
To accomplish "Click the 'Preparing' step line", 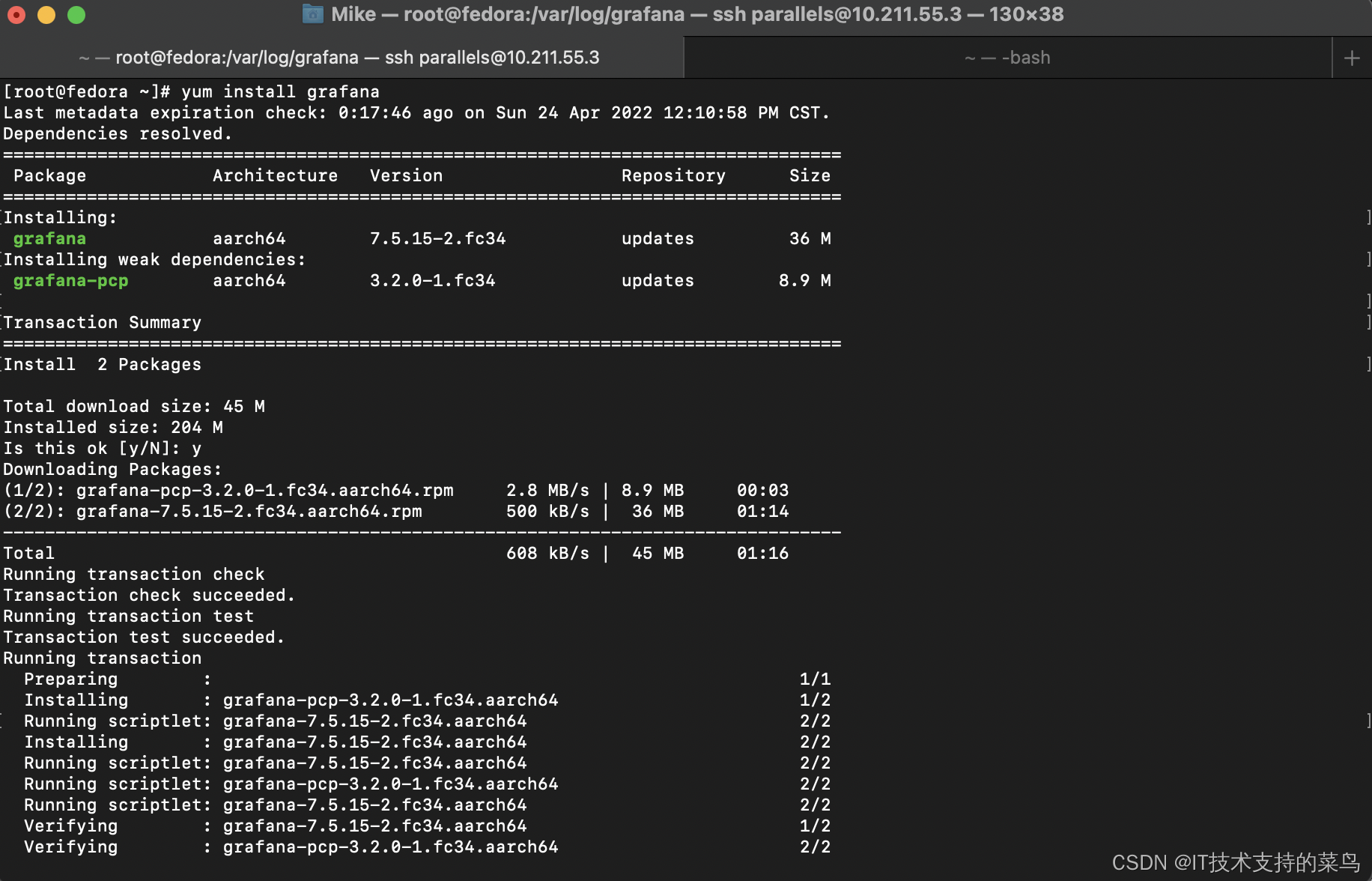I will pos(427,679).
